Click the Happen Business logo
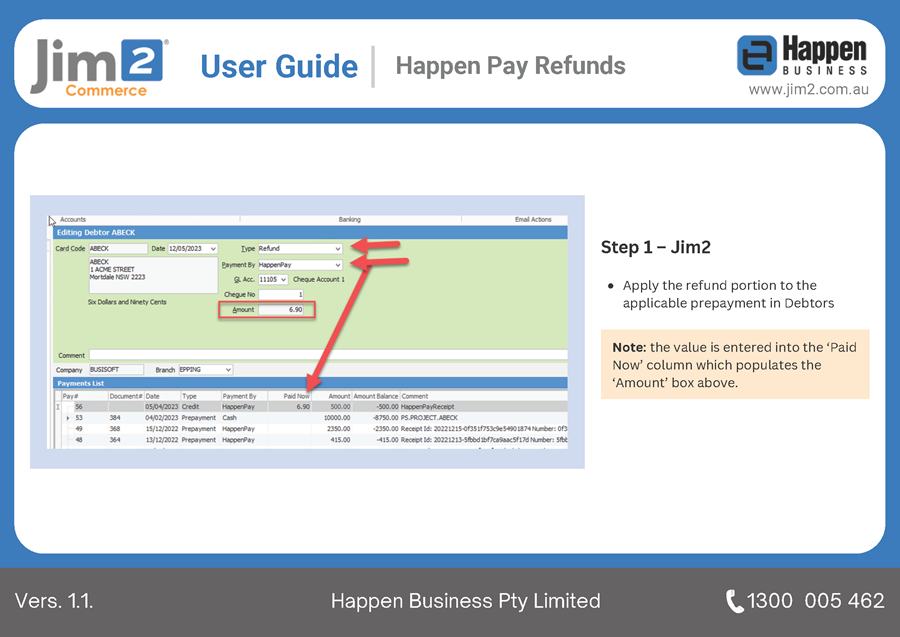The height and width of the screenshot is (637, 900). (x=802, y=56)
